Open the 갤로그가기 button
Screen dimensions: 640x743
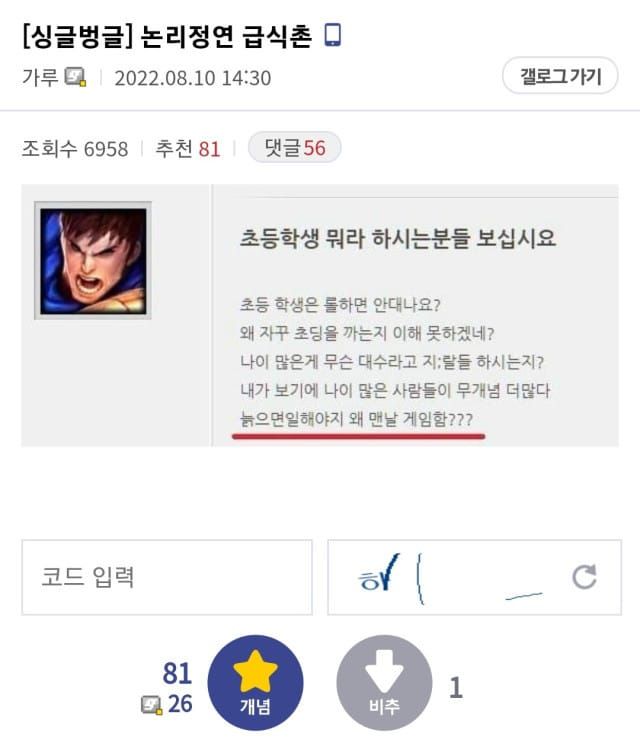[560, 76]
